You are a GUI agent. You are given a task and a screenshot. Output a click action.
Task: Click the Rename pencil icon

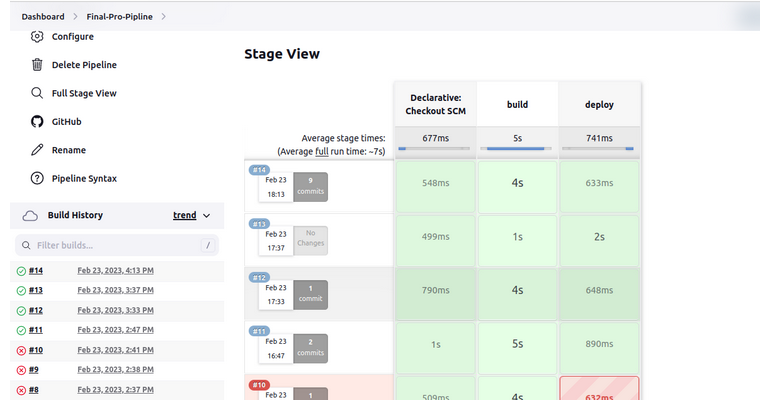(x=37, y=150)
